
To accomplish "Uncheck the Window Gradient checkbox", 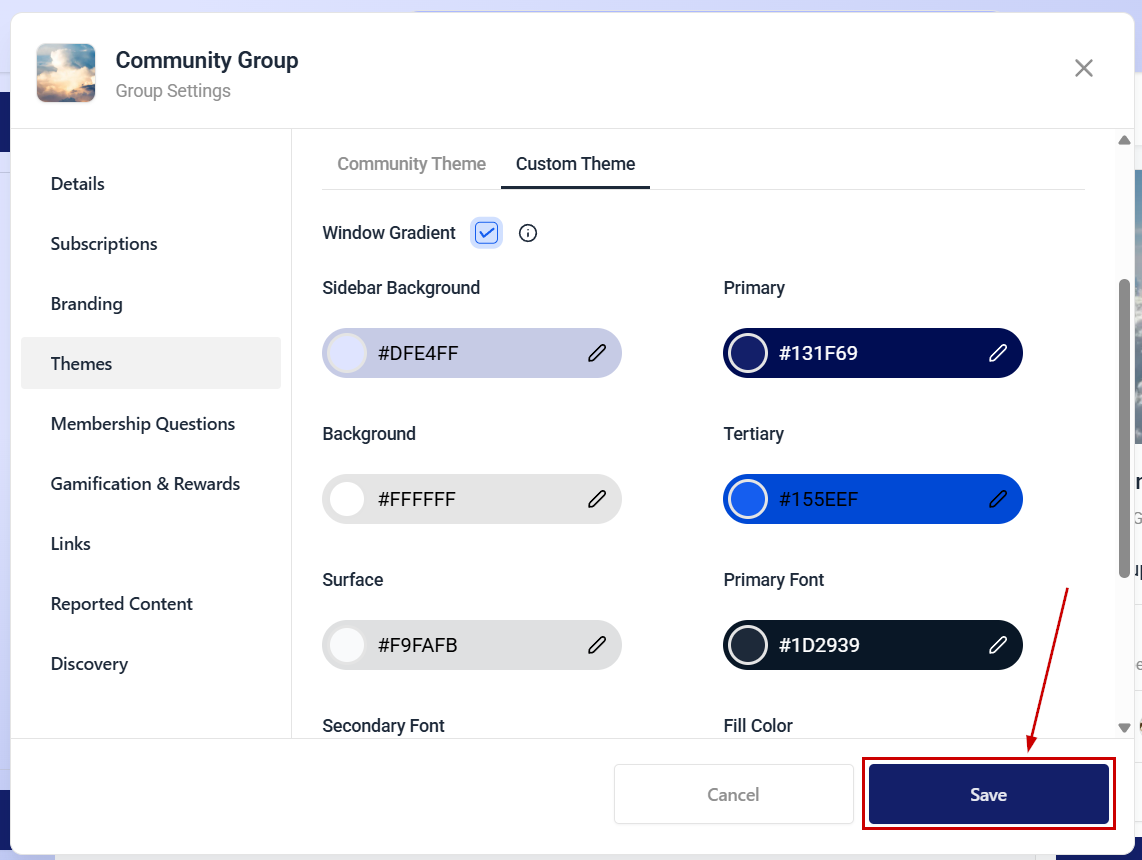I will point(487,233).
